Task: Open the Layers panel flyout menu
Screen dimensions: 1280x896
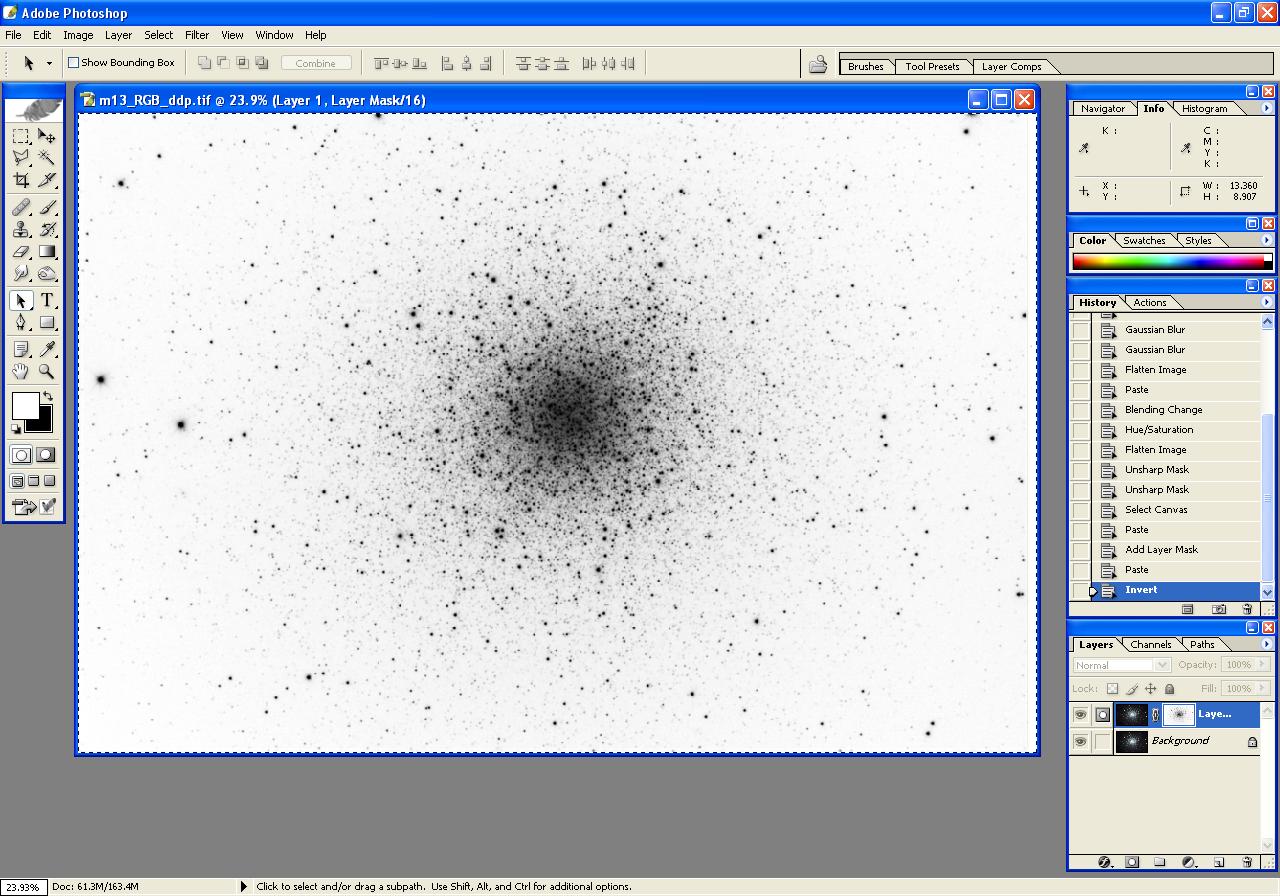Action: 1267,645
